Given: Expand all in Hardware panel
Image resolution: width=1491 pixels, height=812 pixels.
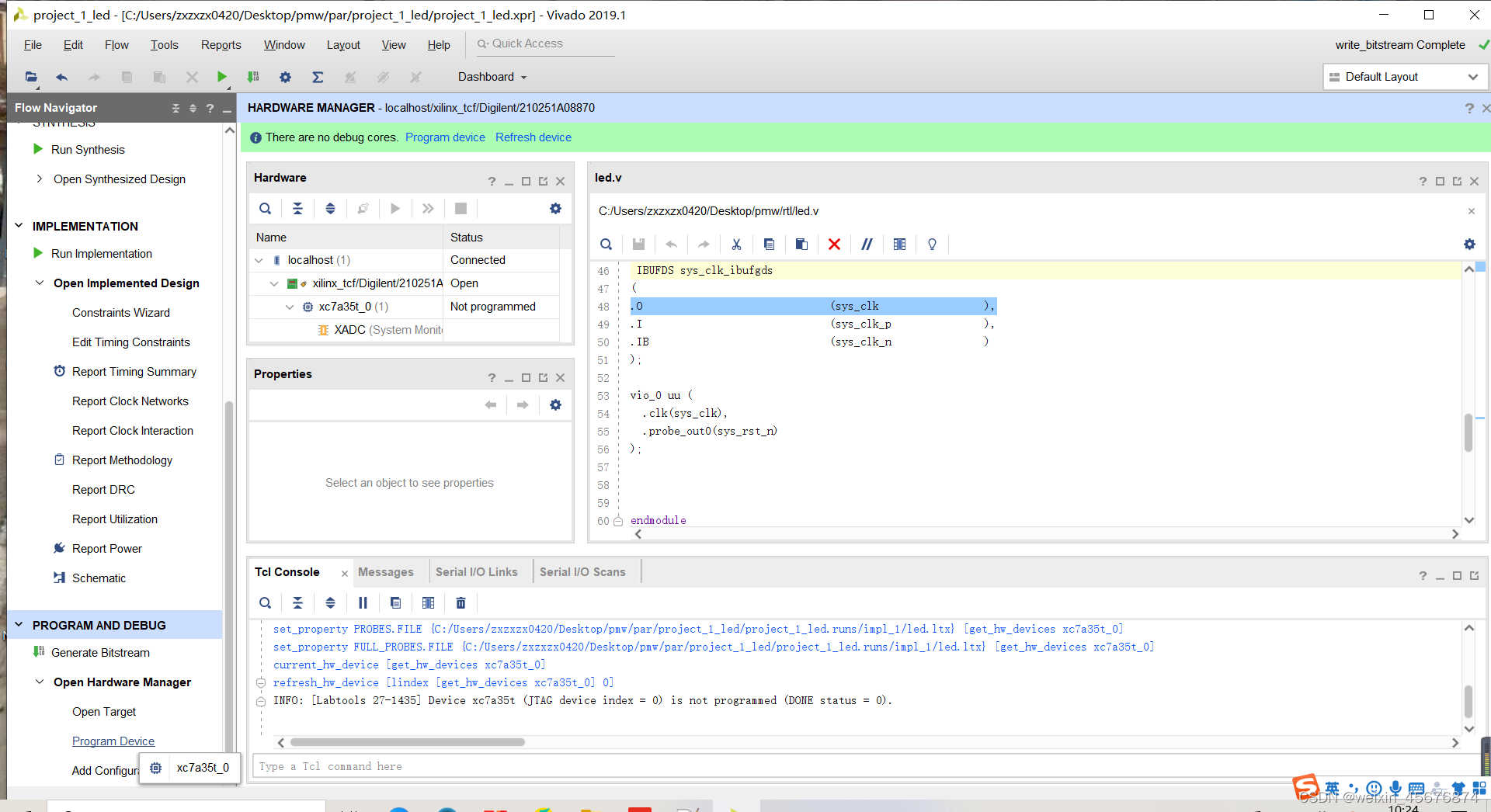Looking at the screenshot, I should point(330,208).
